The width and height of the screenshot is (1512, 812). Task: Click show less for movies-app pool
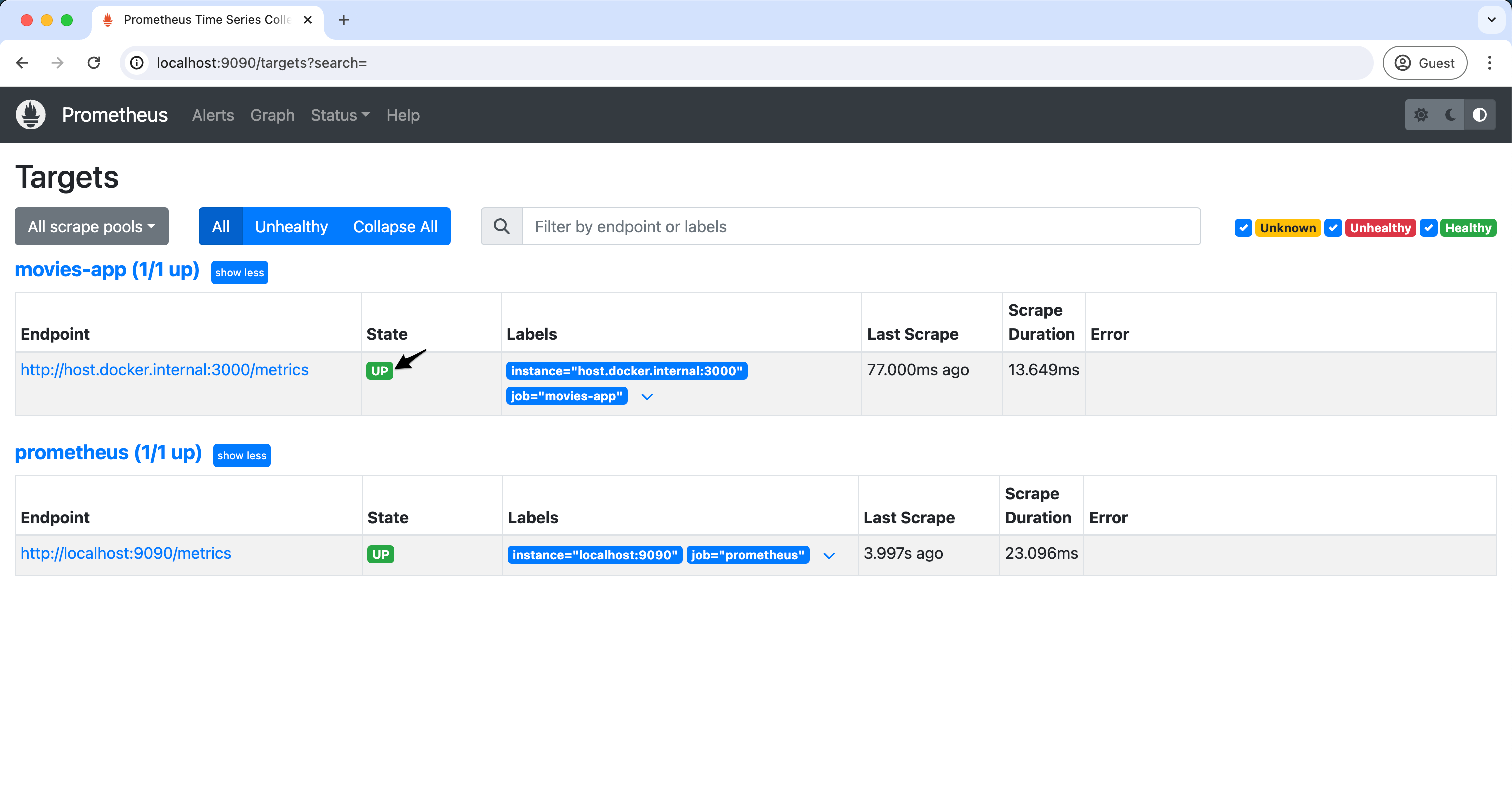click(x=239, y=273)
